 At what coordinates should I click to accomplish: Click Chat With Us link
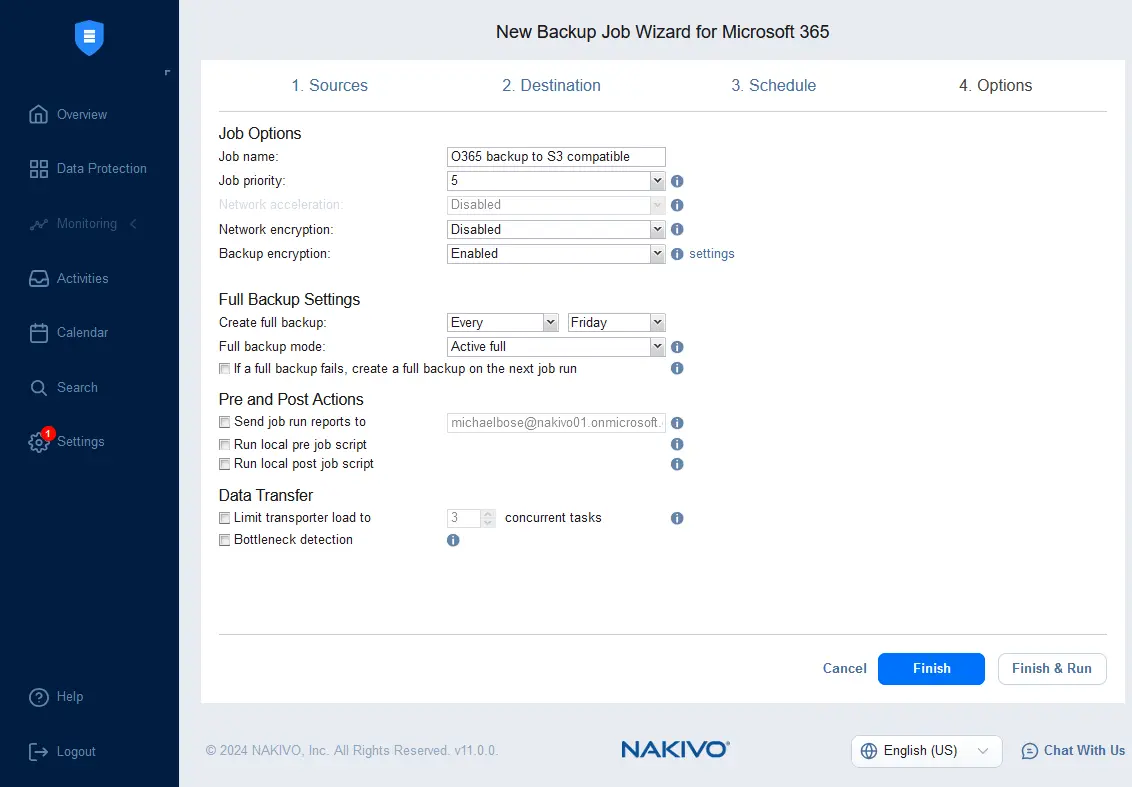coord(1084,751)
